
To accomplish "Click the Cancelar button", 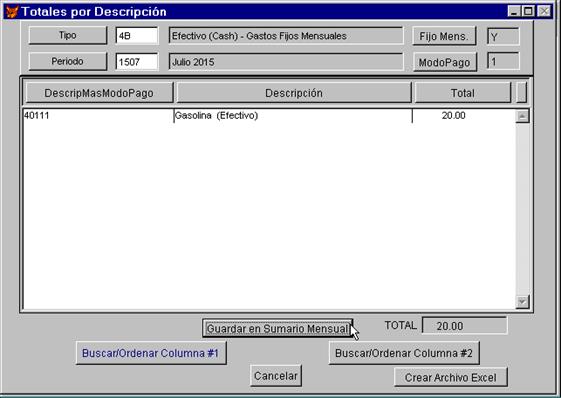I will point(276,376).
